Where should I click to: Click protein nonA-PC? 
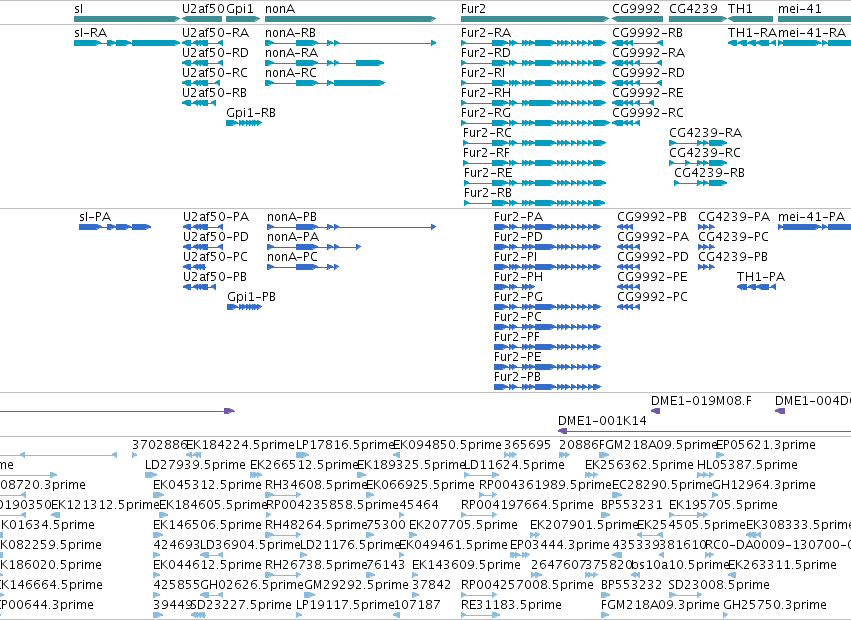point(303,267)
